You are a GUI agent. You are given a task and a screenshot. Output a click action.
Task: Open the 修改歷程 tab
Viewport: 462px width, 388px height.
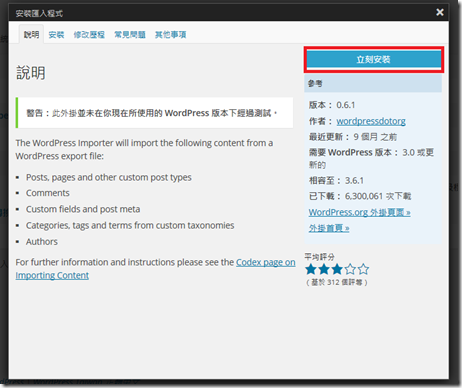[89, 34]
